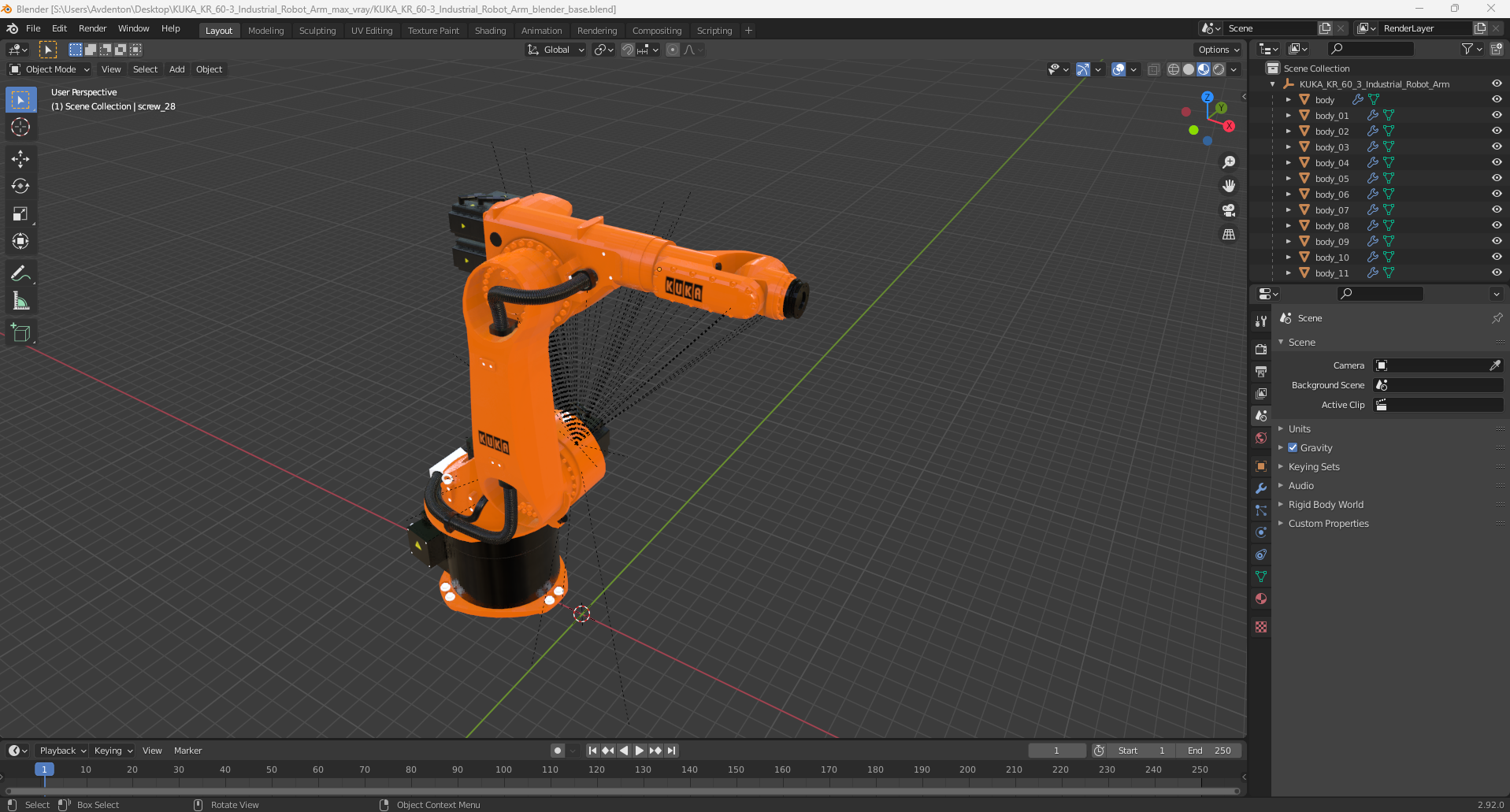This screenshot has height=812, width=1510.
Task: Add a new workspace with plus button
Action: coord(748,31)
